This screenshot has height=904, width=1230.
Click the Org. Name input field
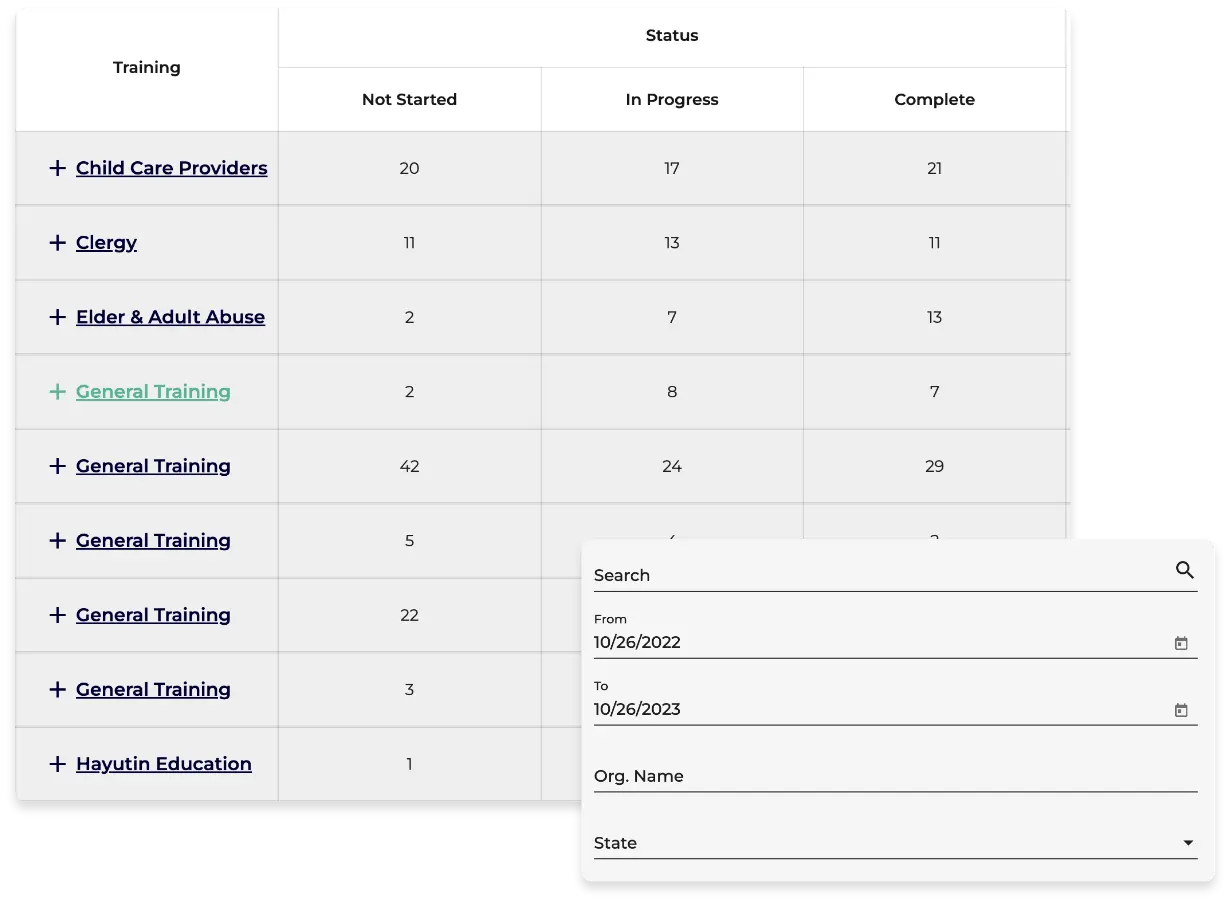894,776
